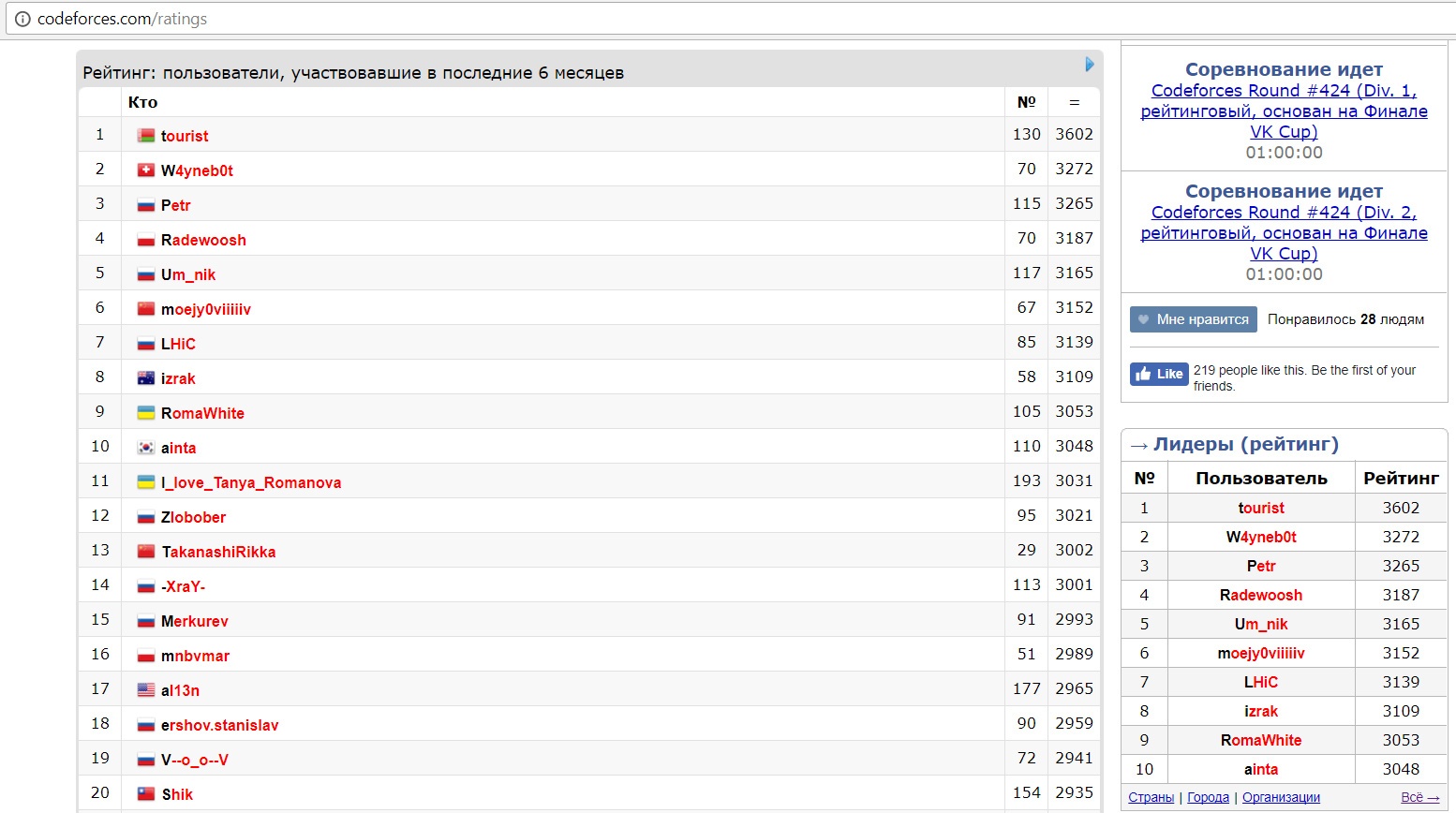Screen dimensions: 1456x813
Task: Click the Polish flag beside Radewoosh
Action: click(146, 240)
